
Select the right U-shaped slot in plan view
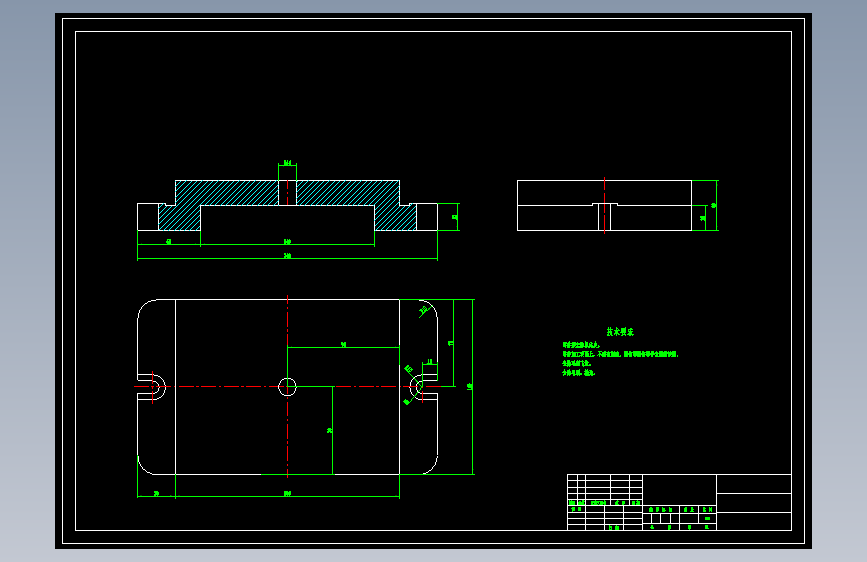tap(424, 387)
